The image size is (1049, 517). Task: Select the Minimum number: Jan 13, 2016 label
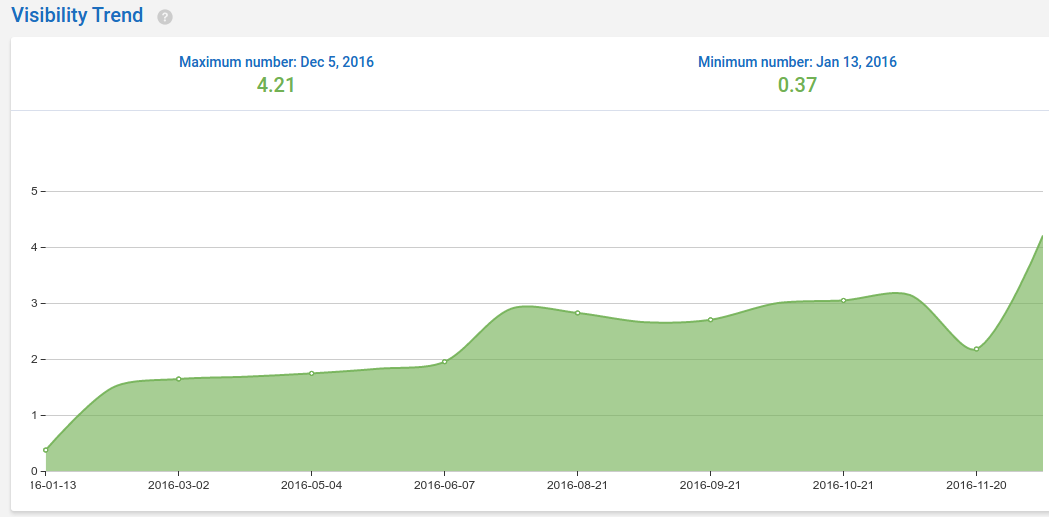click(797, 62)
